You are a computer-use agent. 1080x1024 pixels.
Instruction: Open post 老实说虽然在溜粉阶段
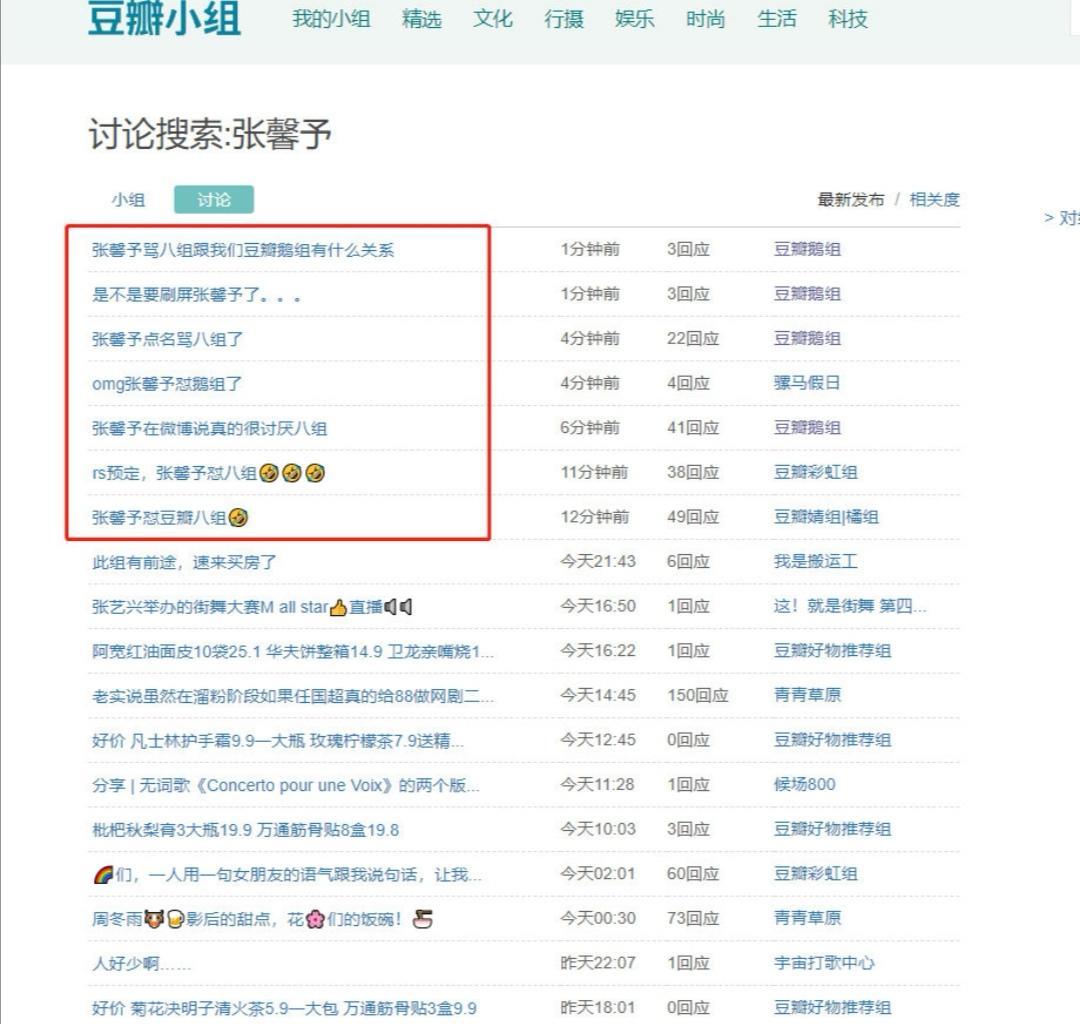293,696
